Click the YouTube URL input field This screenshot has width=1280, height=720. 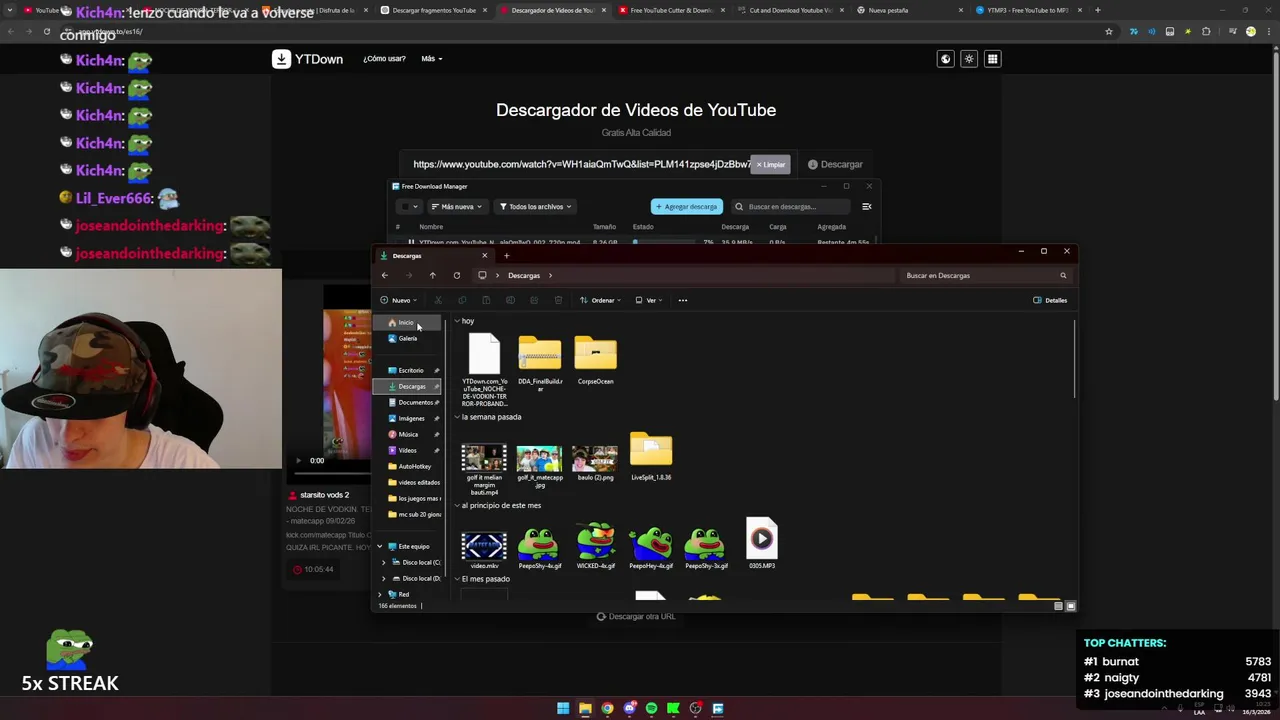580,164
